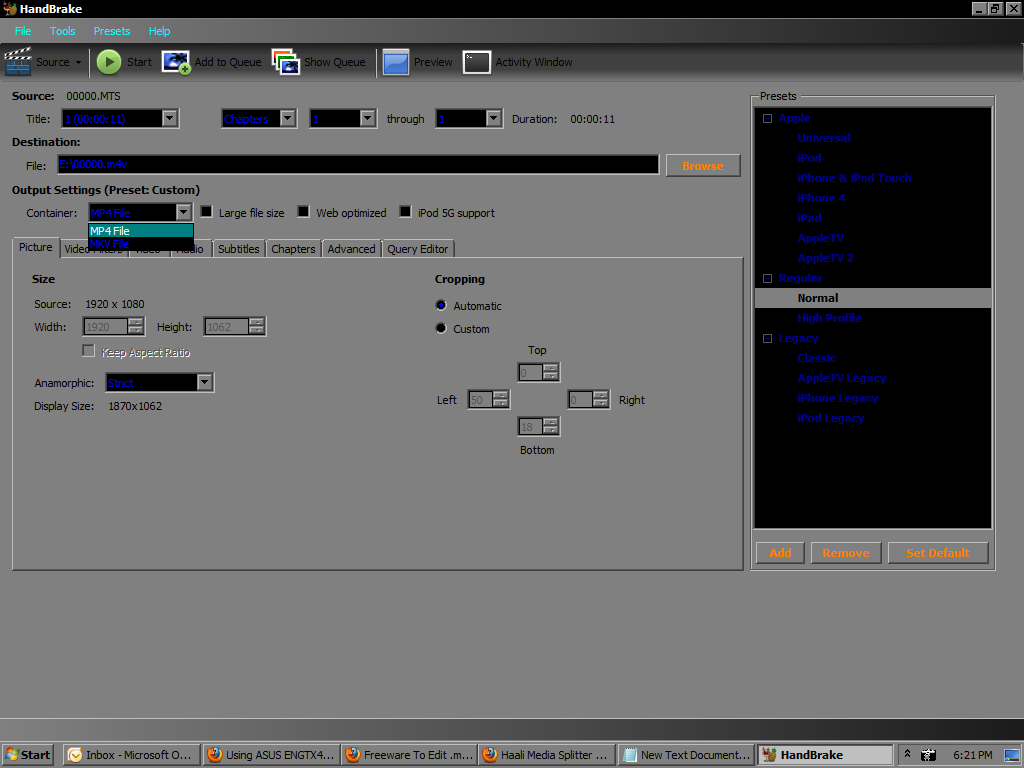Switch to New Text Document taskbar item
This screenshot has height=768, width=1024.
pyautogui.click(x=686, y=755)
